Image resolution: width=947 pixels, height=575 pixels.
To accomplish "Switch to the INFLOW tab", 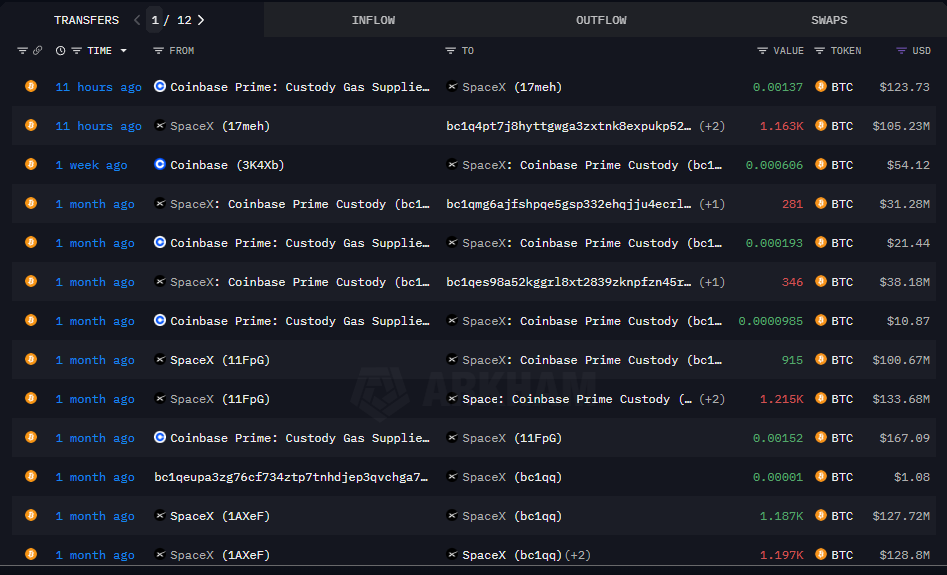I will [x=373, y=20].
